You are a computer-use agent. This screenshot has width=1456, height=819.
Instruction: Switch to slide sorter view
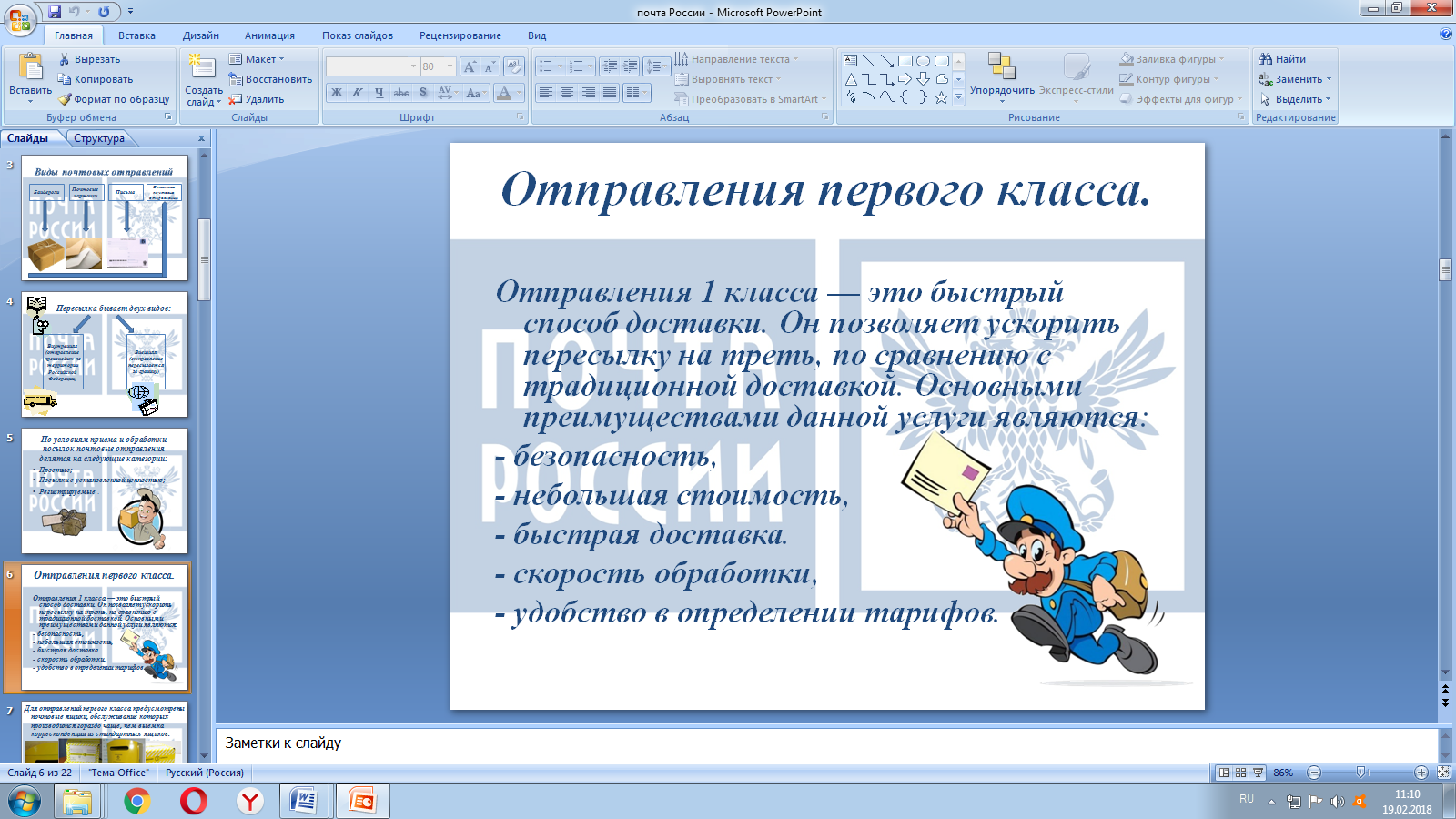click(1241, 773)
